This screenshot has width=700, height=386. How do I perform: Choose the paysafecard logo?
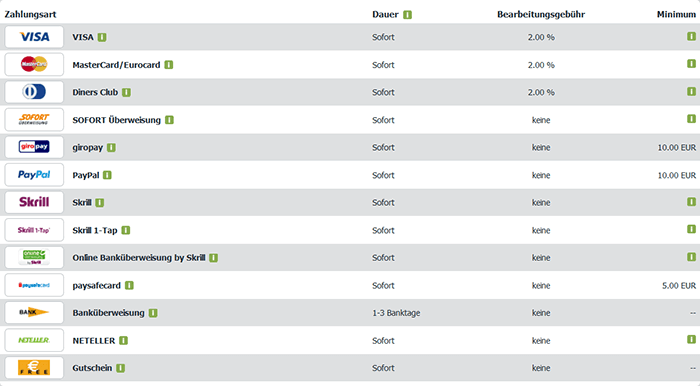click(34, 285)
